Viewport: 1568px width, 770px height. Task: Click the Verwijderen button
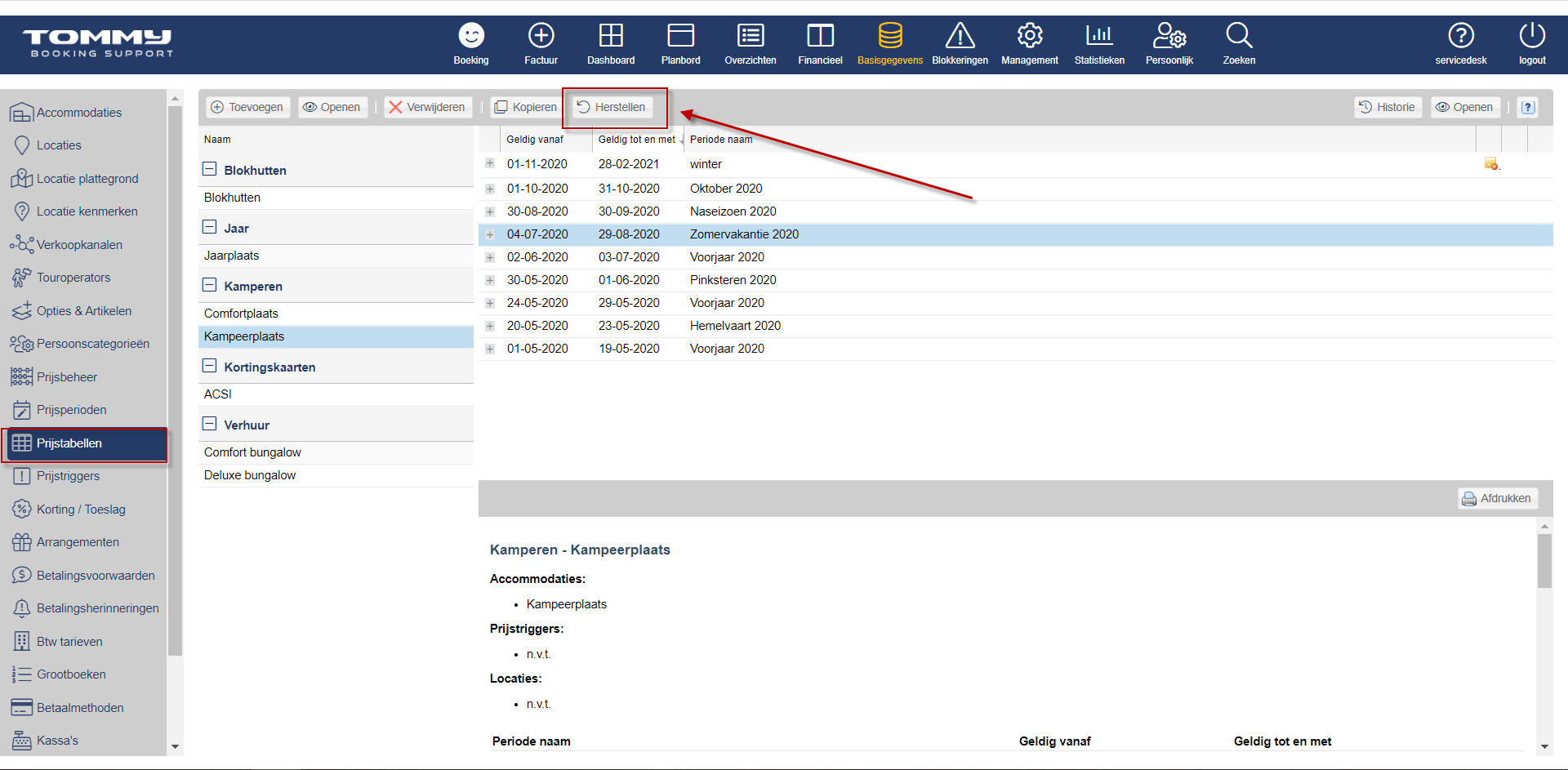pos(427,107)
